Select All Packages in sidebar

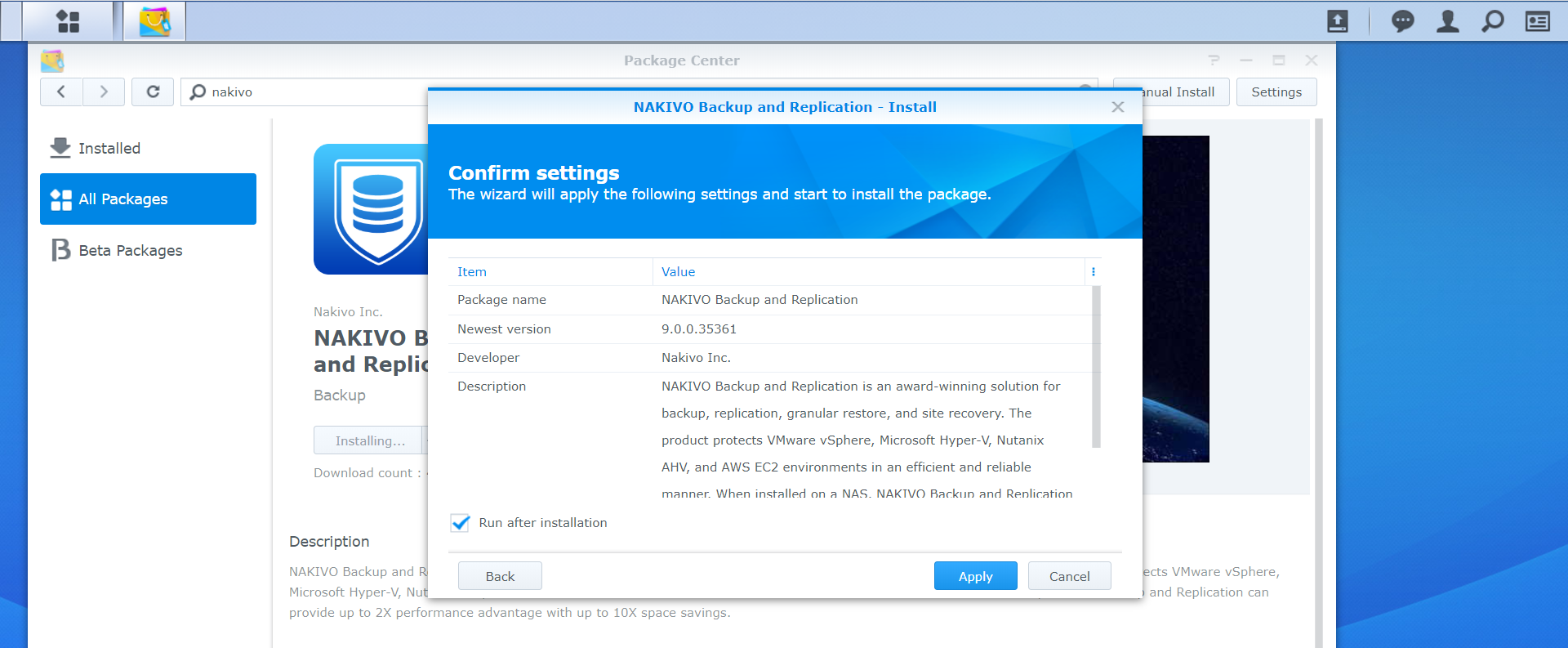pos(148,199)
